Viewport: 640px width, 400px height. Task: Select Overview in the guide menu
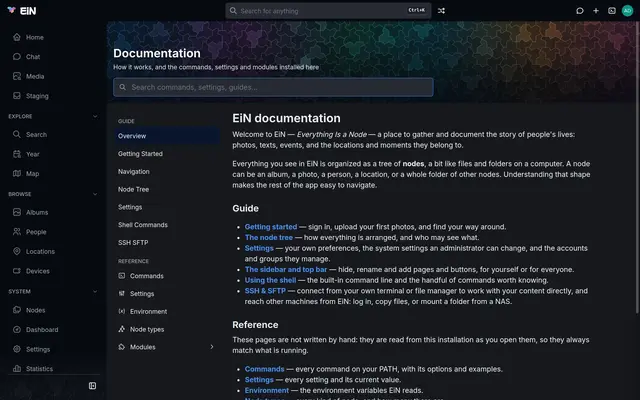(x=167, y=136)
